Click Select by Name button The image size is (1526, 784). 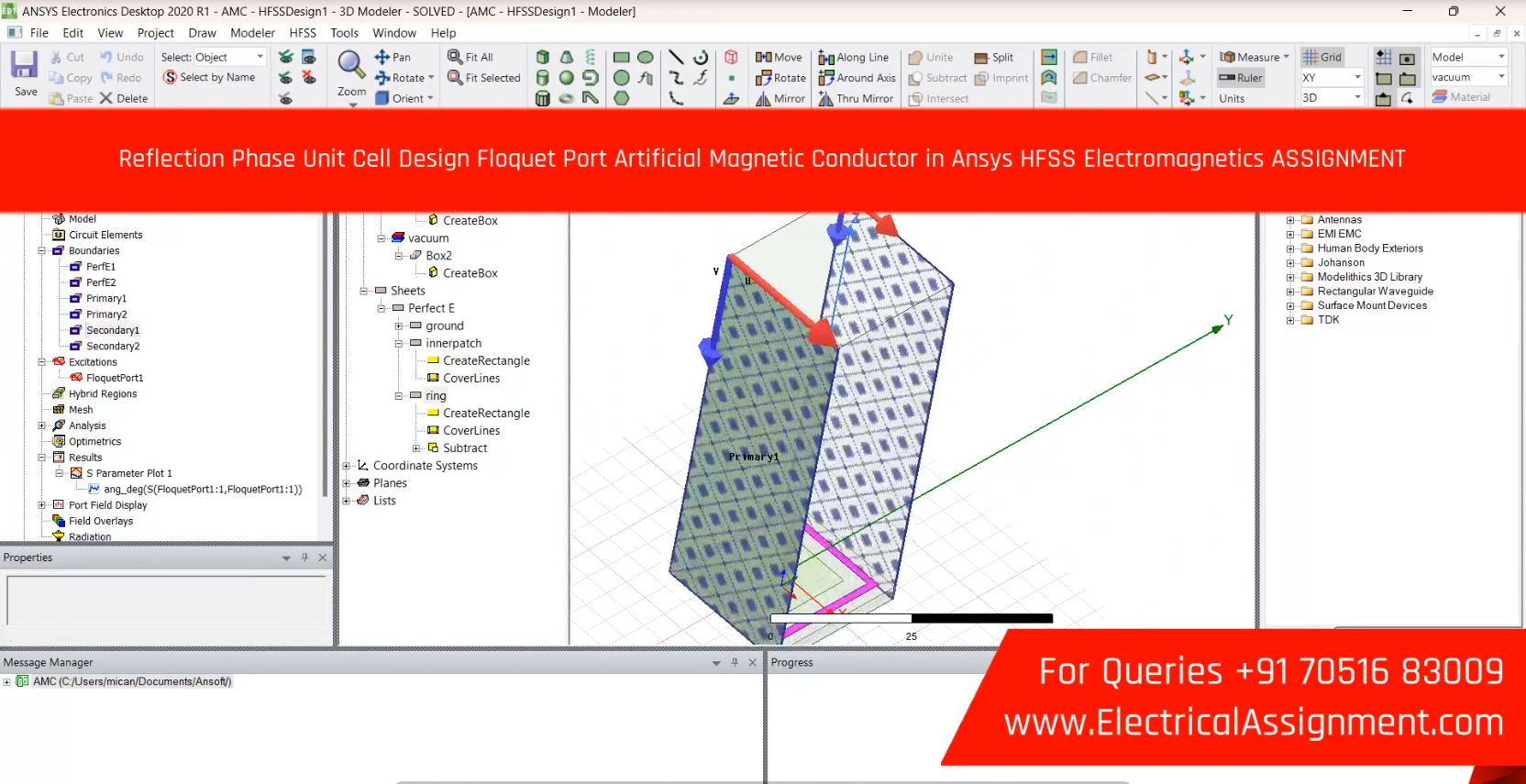209,77
